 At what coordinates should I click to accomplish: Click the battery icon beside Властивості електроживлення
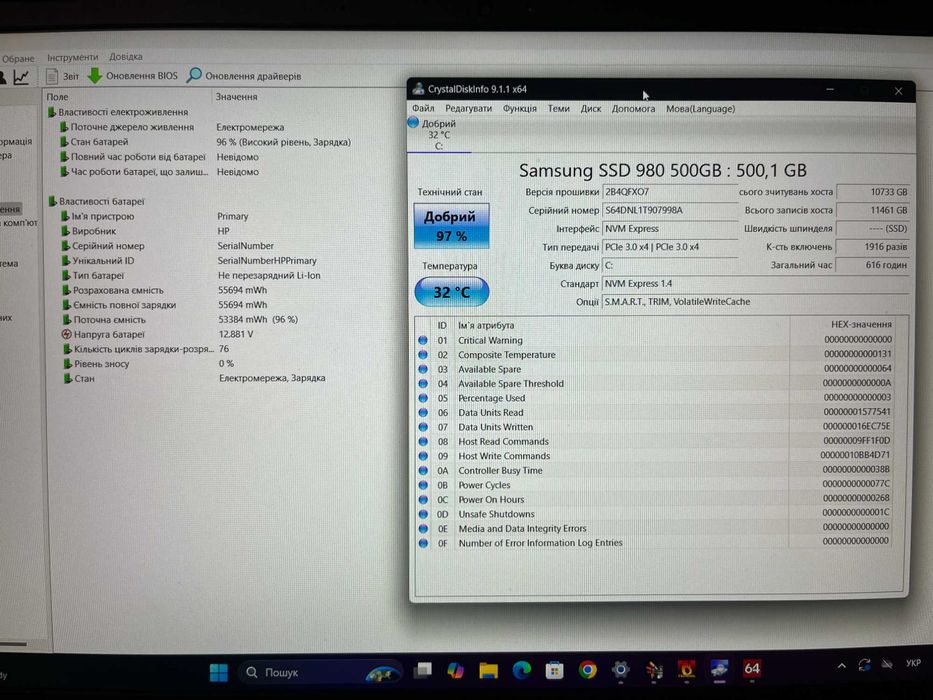(x=52, y=112)
